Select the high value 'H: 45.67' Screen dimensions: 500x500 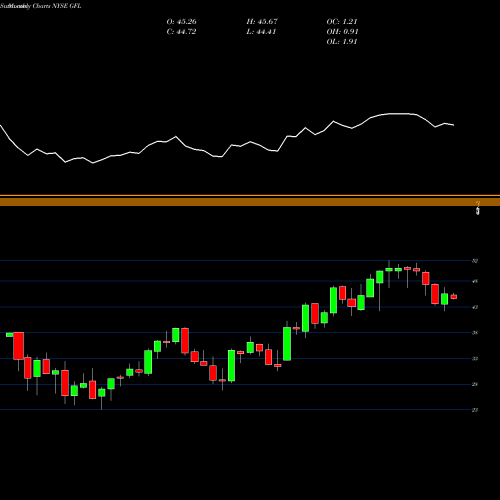pos(262,22)
